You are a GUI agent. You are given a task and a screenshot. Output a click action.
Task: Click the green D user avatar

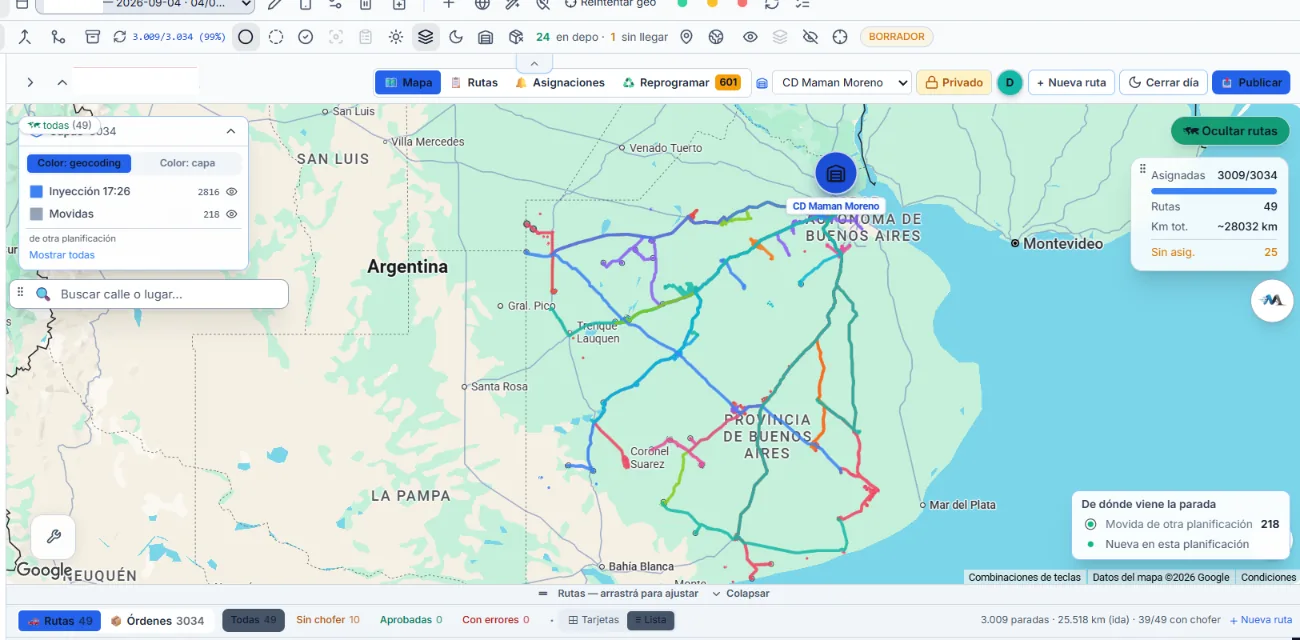(x=1009, y=82)
